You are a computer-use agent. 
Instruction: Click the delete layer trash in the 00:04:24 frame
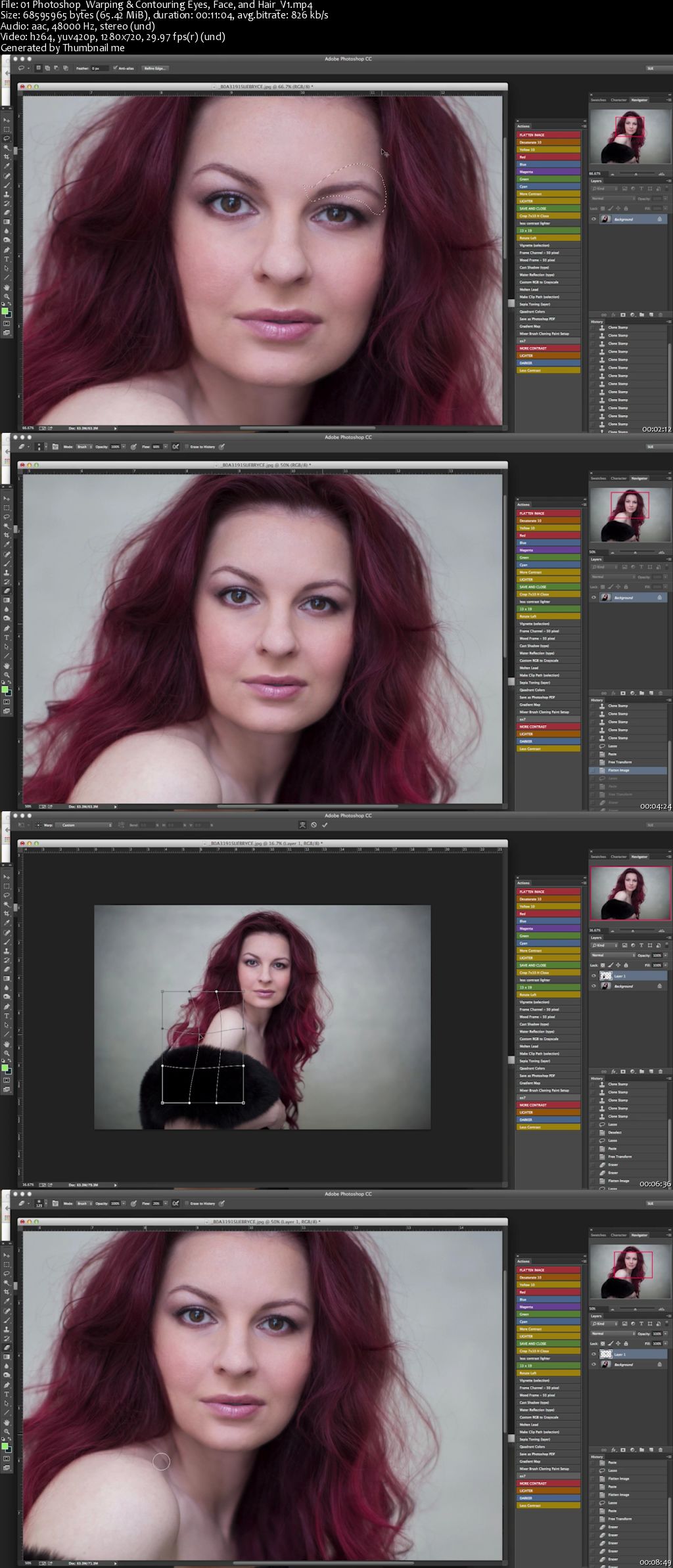(661, 693)
